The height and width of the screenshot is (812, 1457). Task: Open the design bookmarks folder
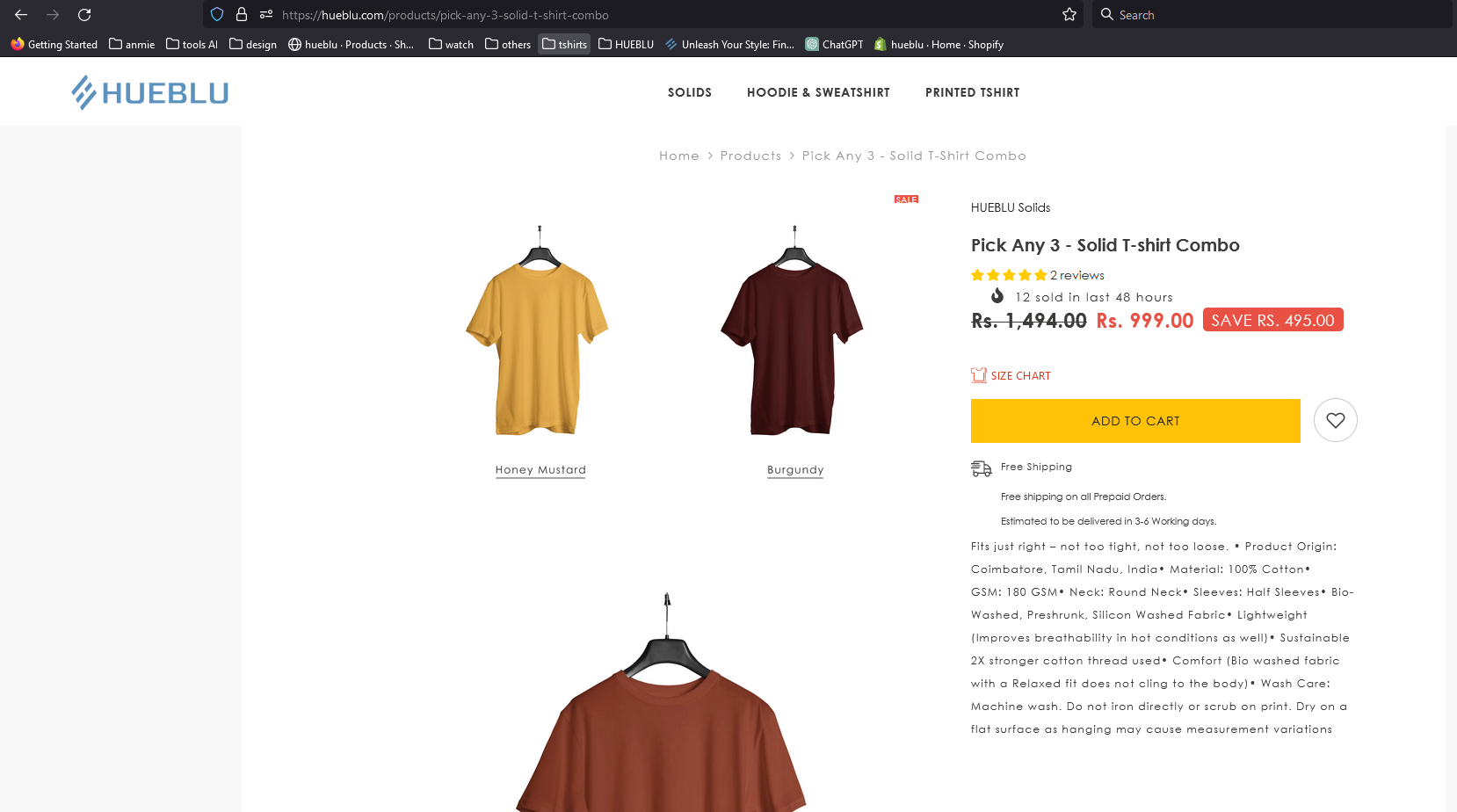click(x=253, y=44)
